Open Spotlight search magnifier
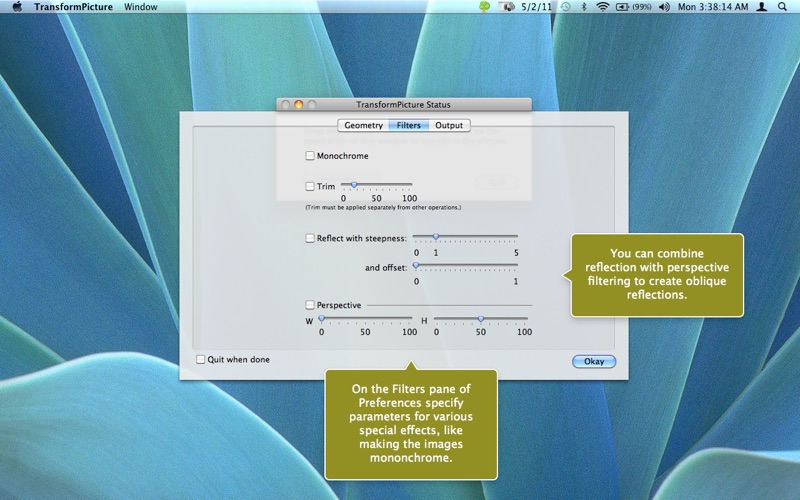Viewport: 800px width, 500px height. (782, 7)
